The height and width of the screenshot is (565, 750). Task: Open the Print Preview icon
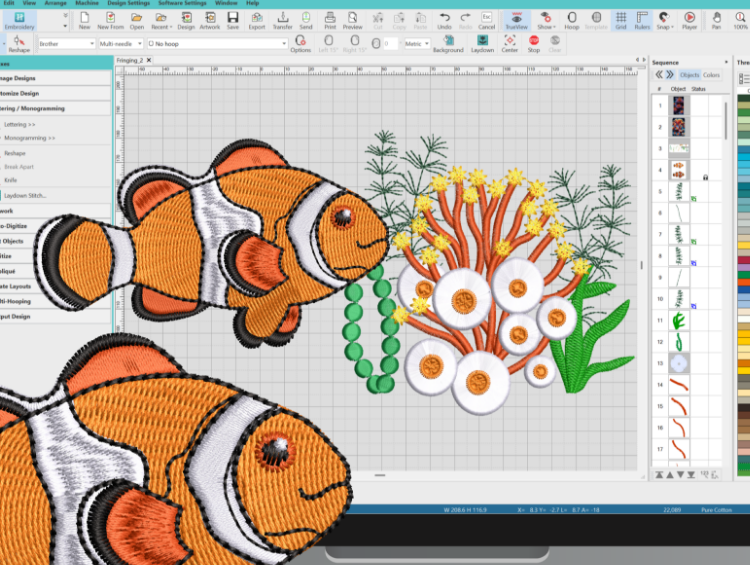[353, 21]
